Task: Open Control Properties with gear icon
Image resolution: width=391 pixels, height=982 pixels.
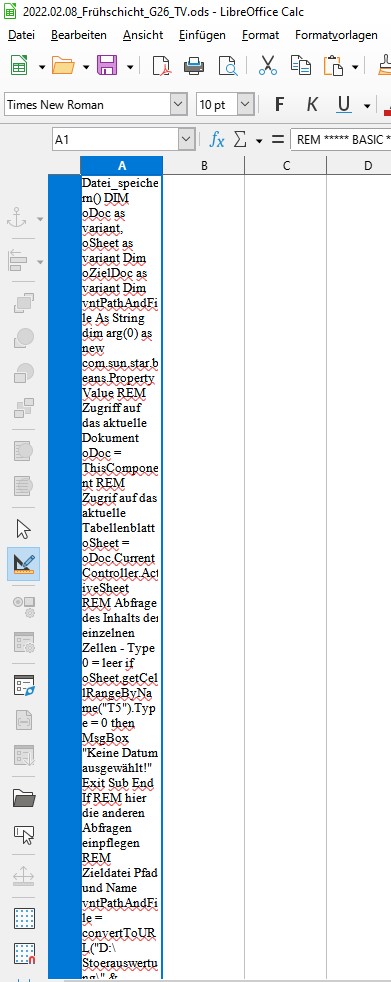Action: (x=24, y=606)
